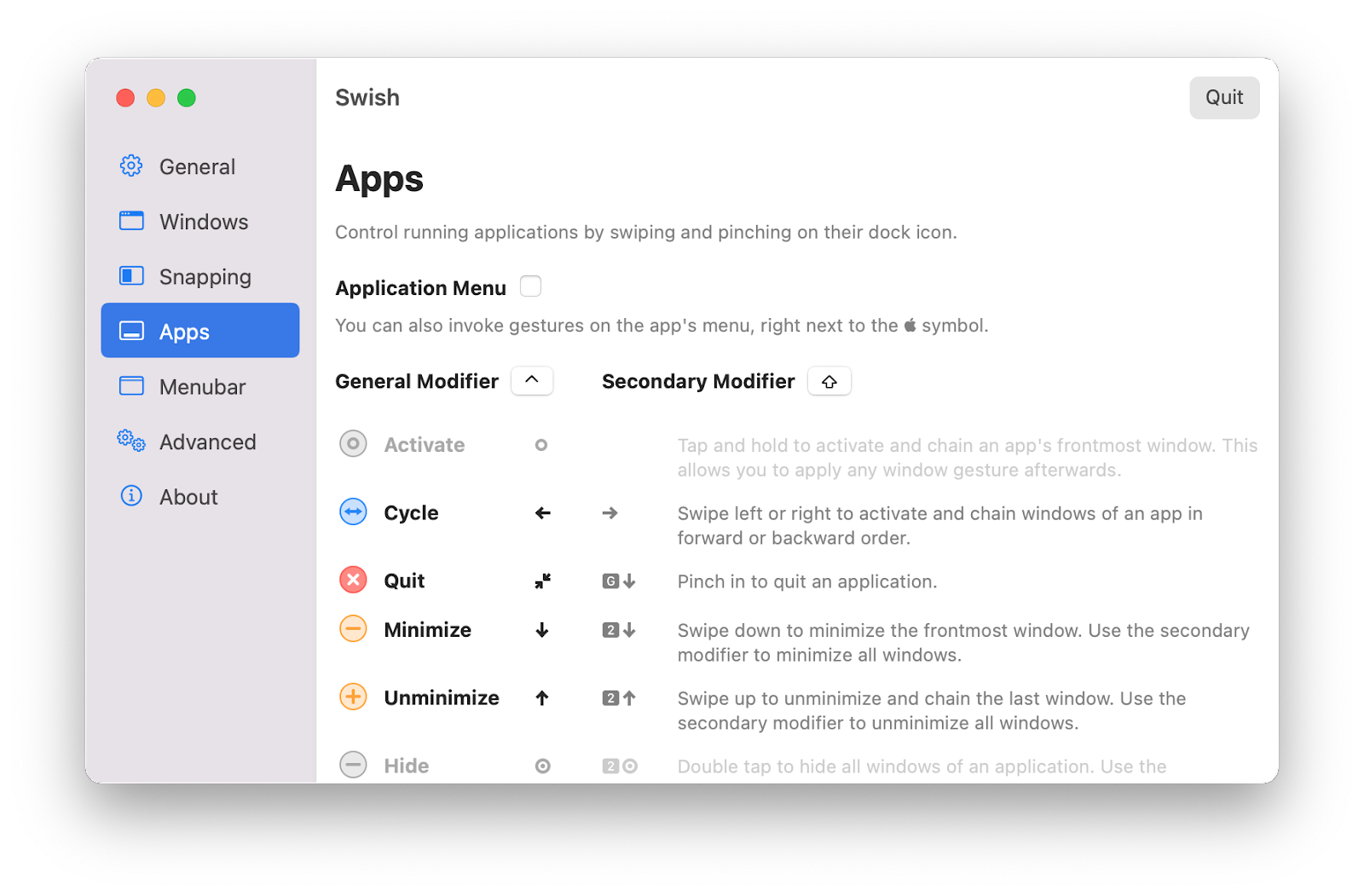1364x896 pixels.
Task: Click the Menubar sidebar icon
Action: pos(131,386)
